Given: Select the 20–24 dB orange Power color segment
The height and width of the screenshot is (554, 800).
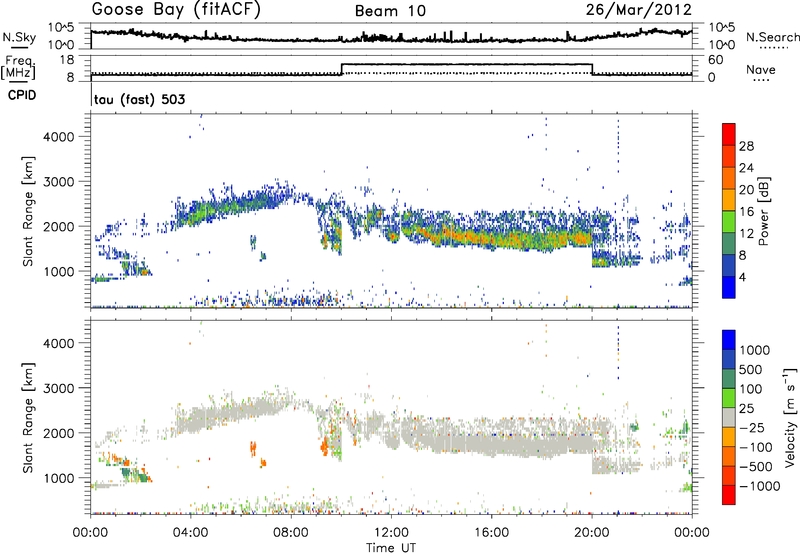Looking at the screenshot, I should point(729,179).
